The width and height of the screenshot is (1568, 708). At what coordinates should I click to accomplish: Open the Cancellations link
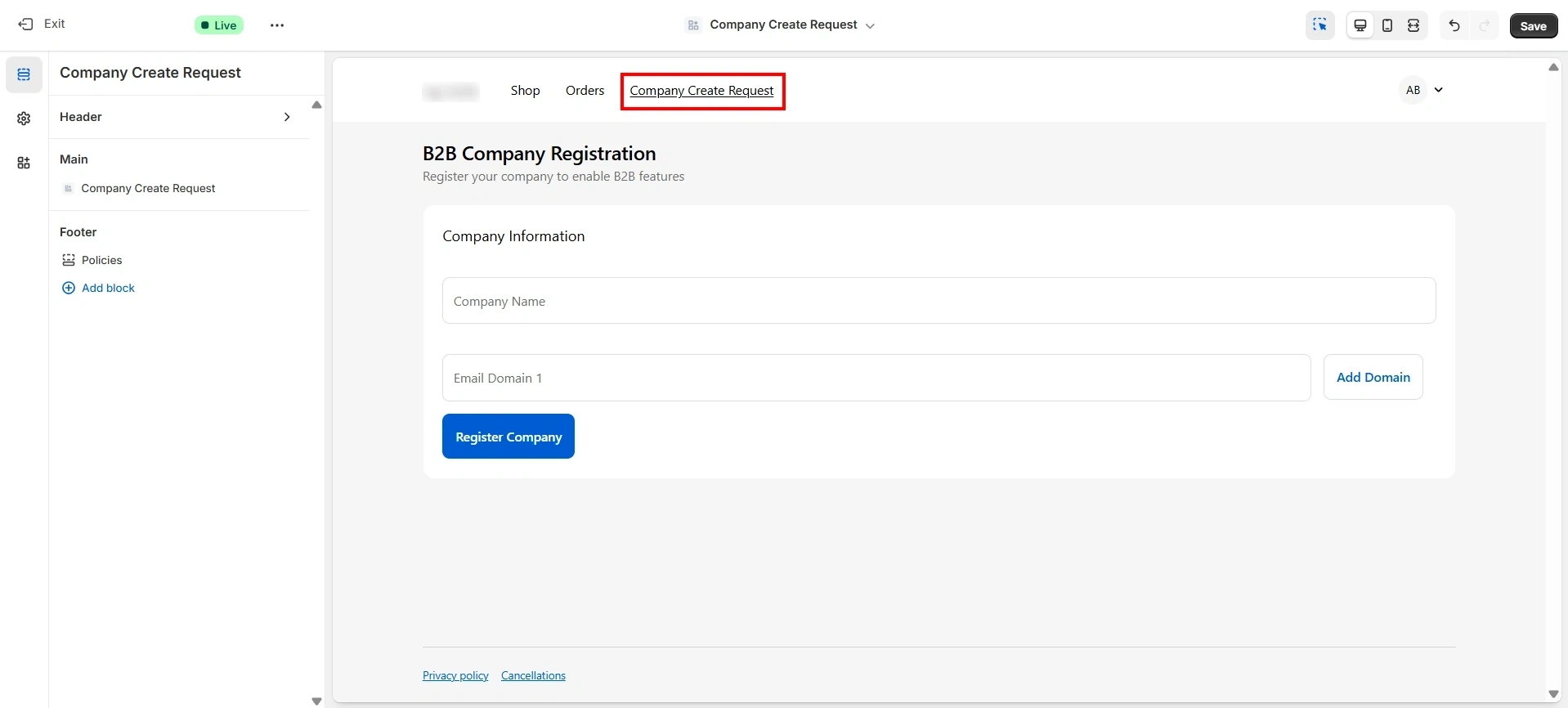pyautogui.click(x=533, y=675)
